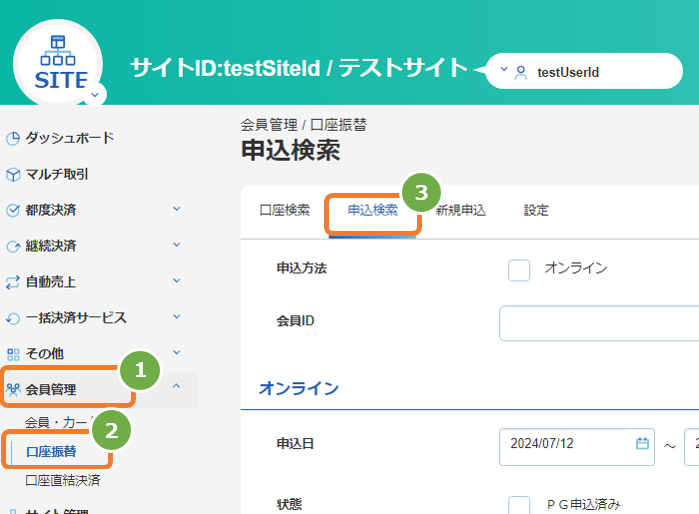Viewport: 699px width, 514px height.
Task: Switch to the 口座検索 tab
Action: point(285,210)
